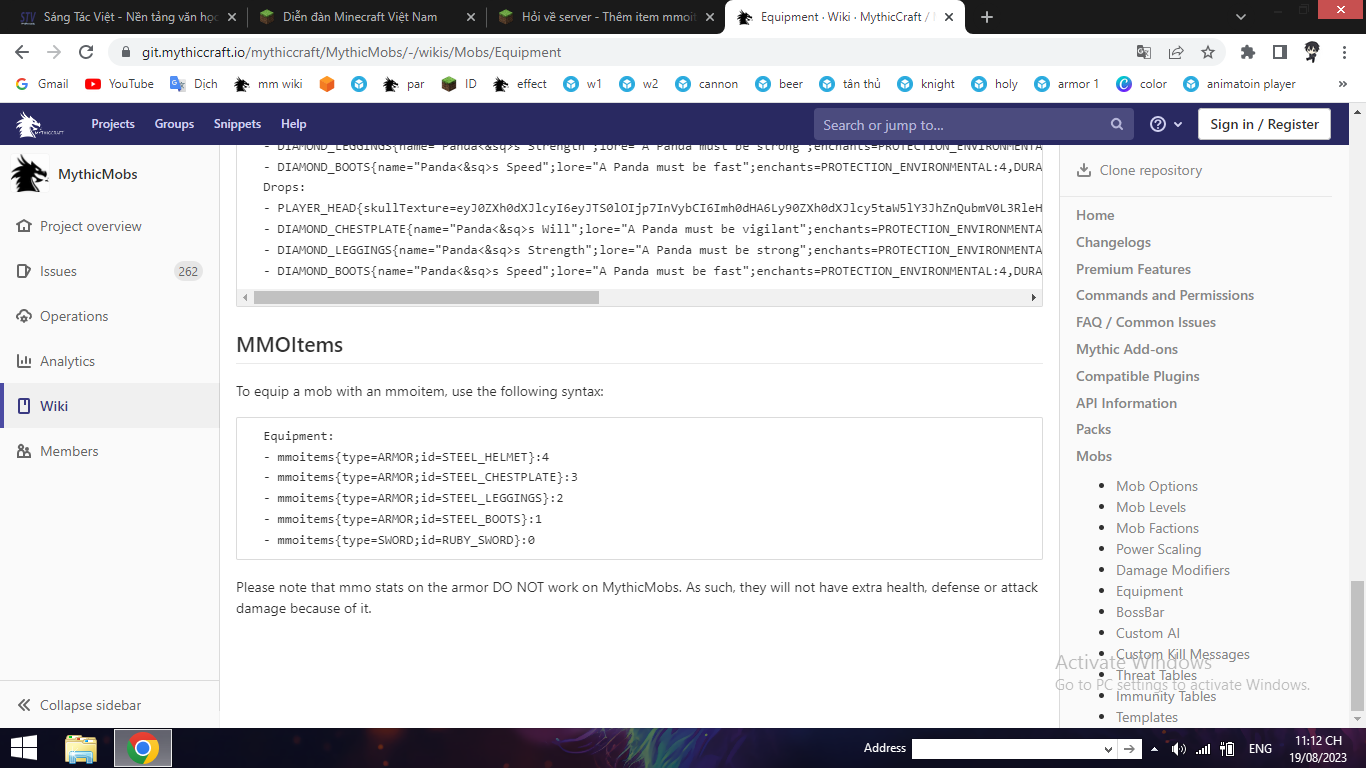Open the MythicMobs project avatar in the sidebar
Screen dimensions: 1366x768
point(30,174)
